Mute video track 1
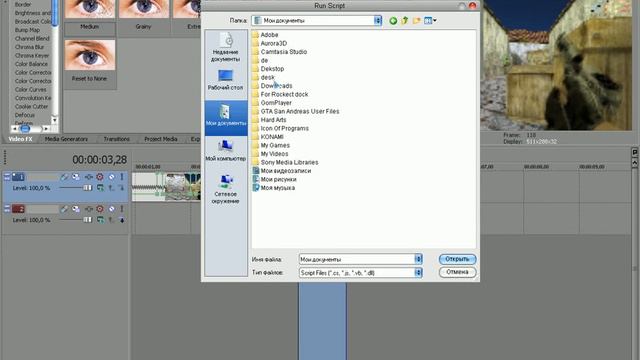This screenshot has width=640, height=360. click(x=111, y=177)
